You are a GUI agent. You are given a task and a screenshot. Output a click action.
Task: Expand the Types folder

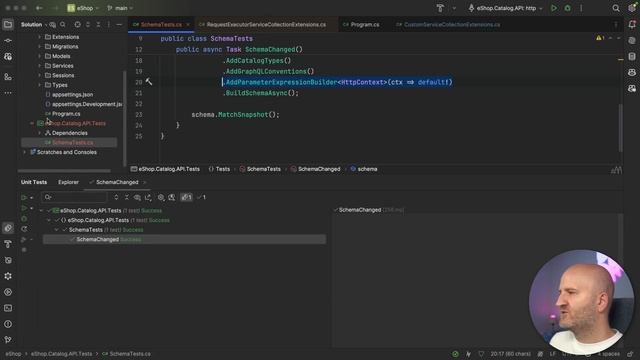(x=40, y=85)
